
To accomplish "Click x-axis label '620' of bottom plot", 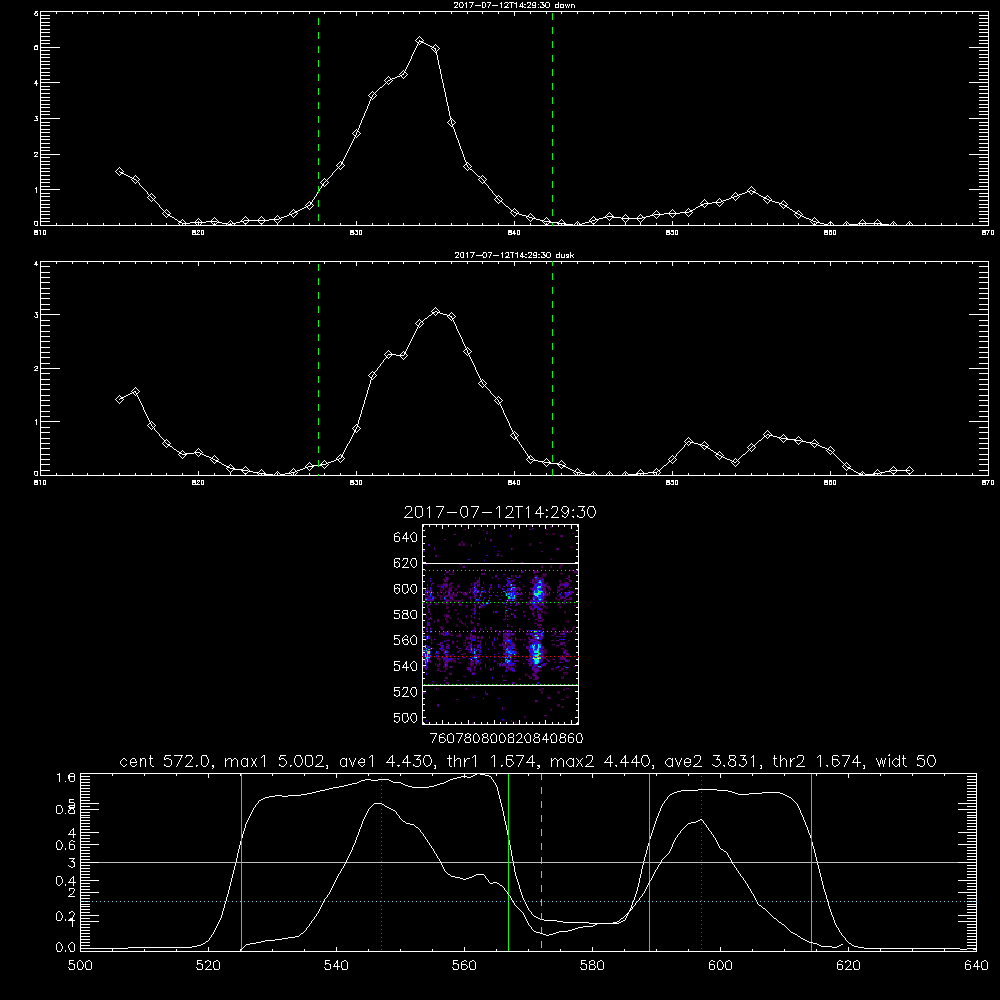I will coord(848,966).
